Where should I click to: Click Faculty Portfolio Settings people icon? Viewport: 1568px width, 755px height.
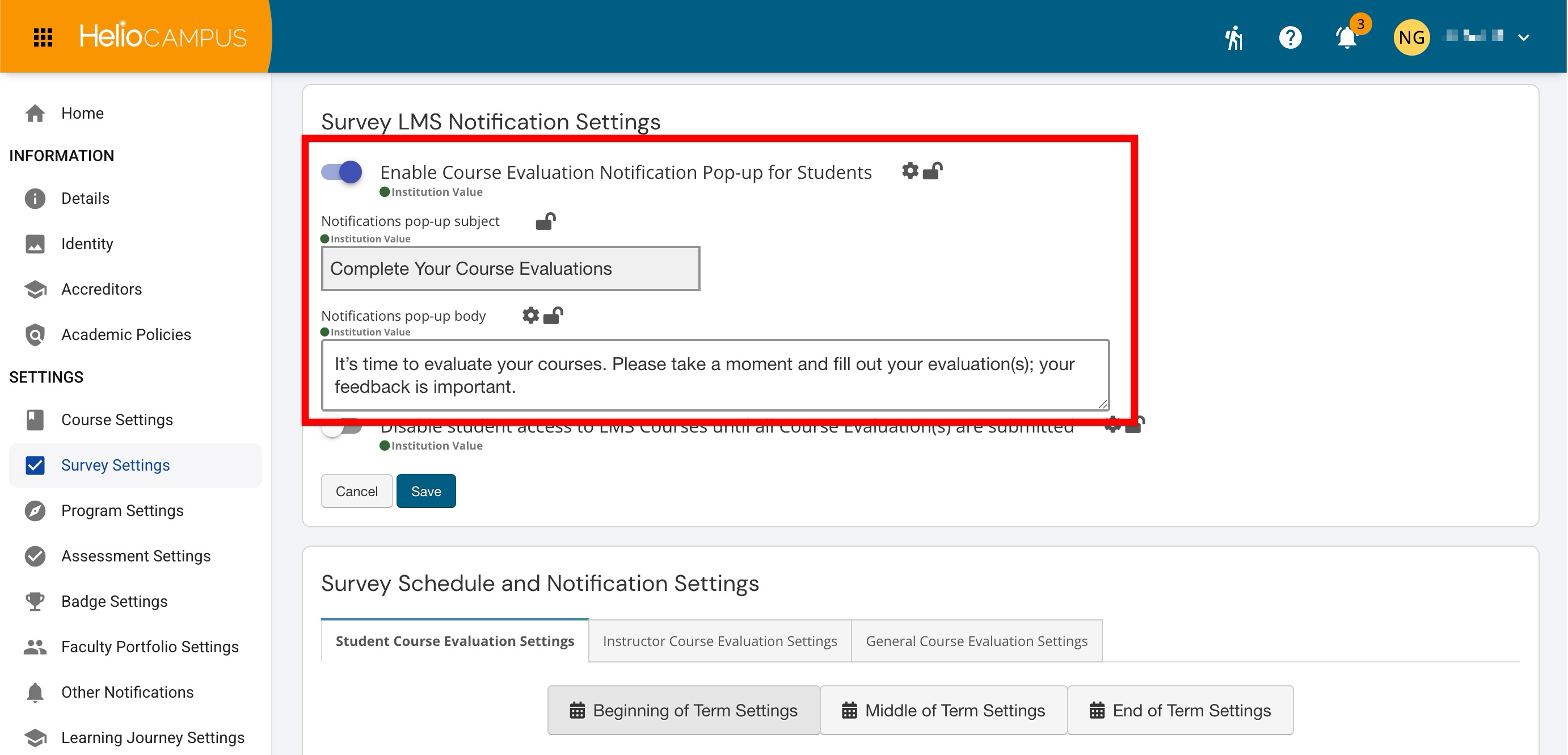(x=35, y=647)
